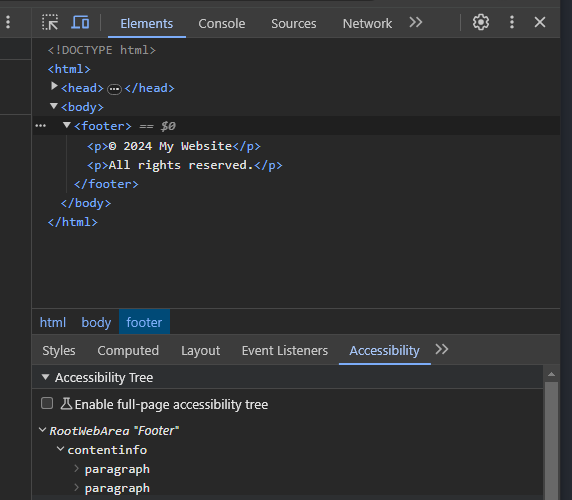Select html in the breadcrumb bar

coord(53,322)
